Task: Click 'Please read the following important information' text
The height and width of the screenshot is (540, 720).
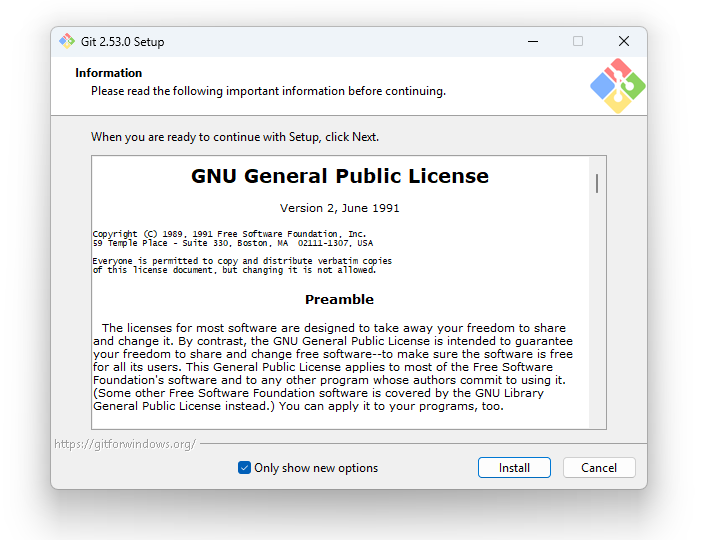Action: pos(268,91)
